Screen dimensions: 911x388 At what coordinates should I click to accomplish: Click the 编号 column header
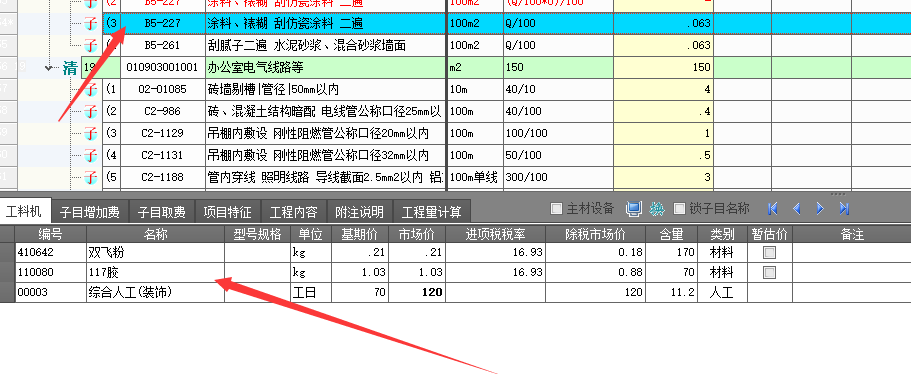(51, 234)
